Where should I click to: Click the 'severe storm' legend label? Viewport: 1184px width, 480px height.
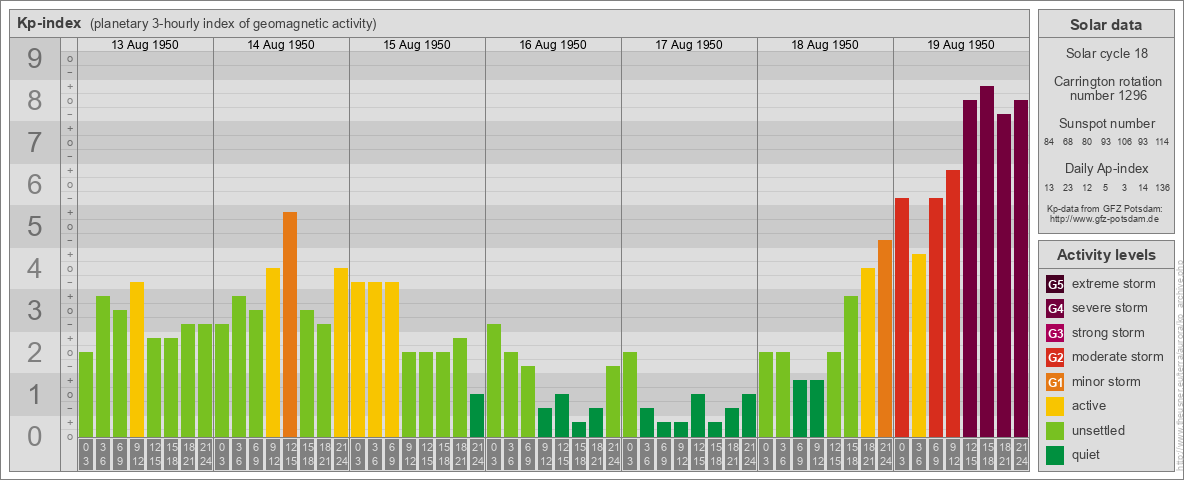pyautogui.click(x=1110, y=308)
